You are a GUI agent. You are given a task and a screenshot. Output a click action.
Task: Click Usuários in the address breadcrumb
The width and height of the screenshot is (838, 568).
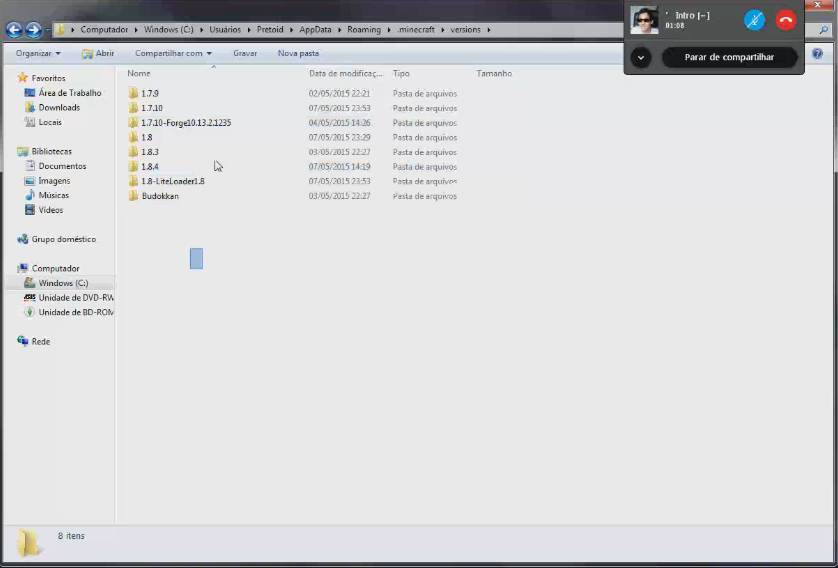(x=225, y=30)
